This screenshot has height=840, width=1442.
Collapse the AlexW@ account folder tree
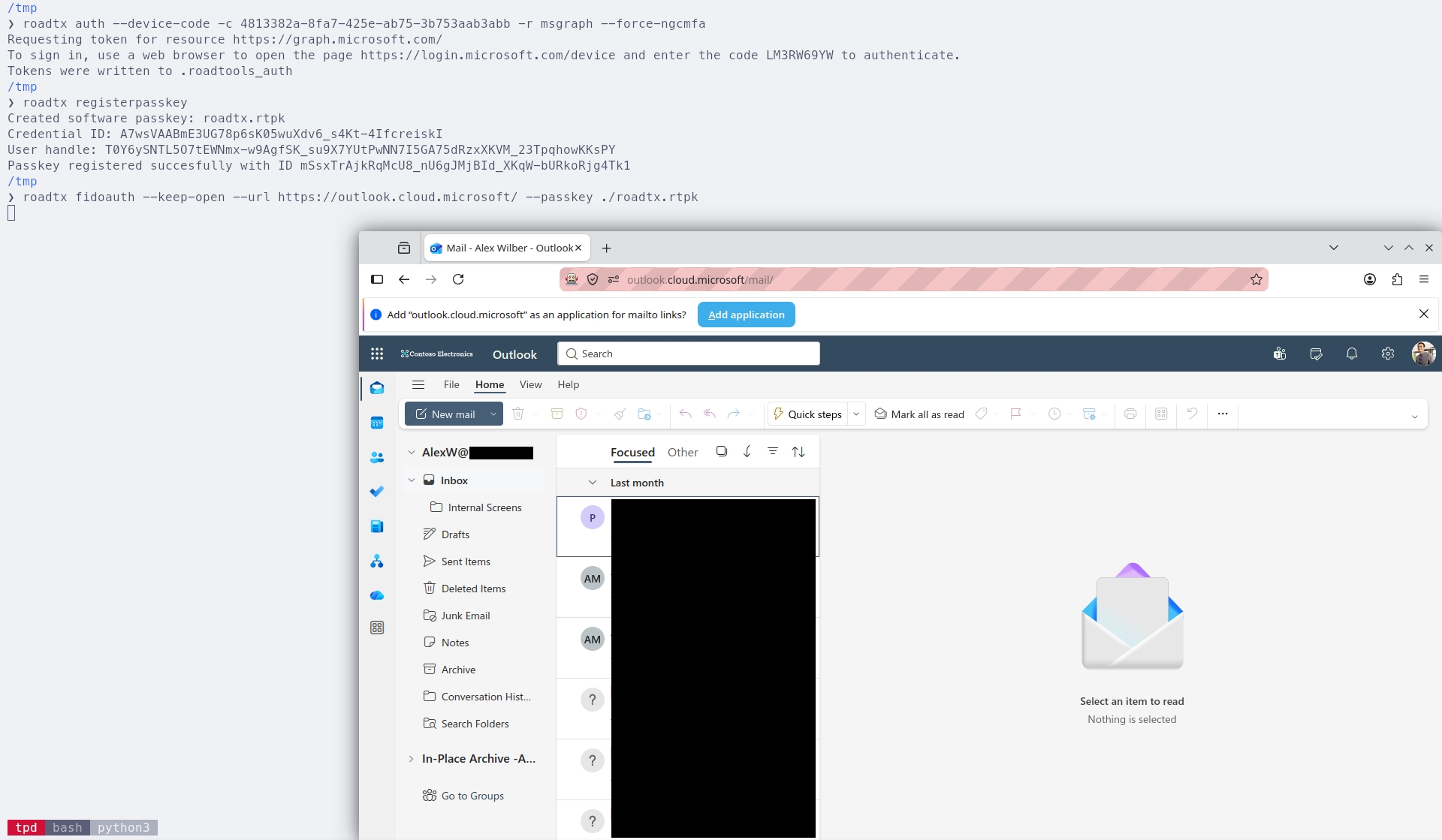412,452
